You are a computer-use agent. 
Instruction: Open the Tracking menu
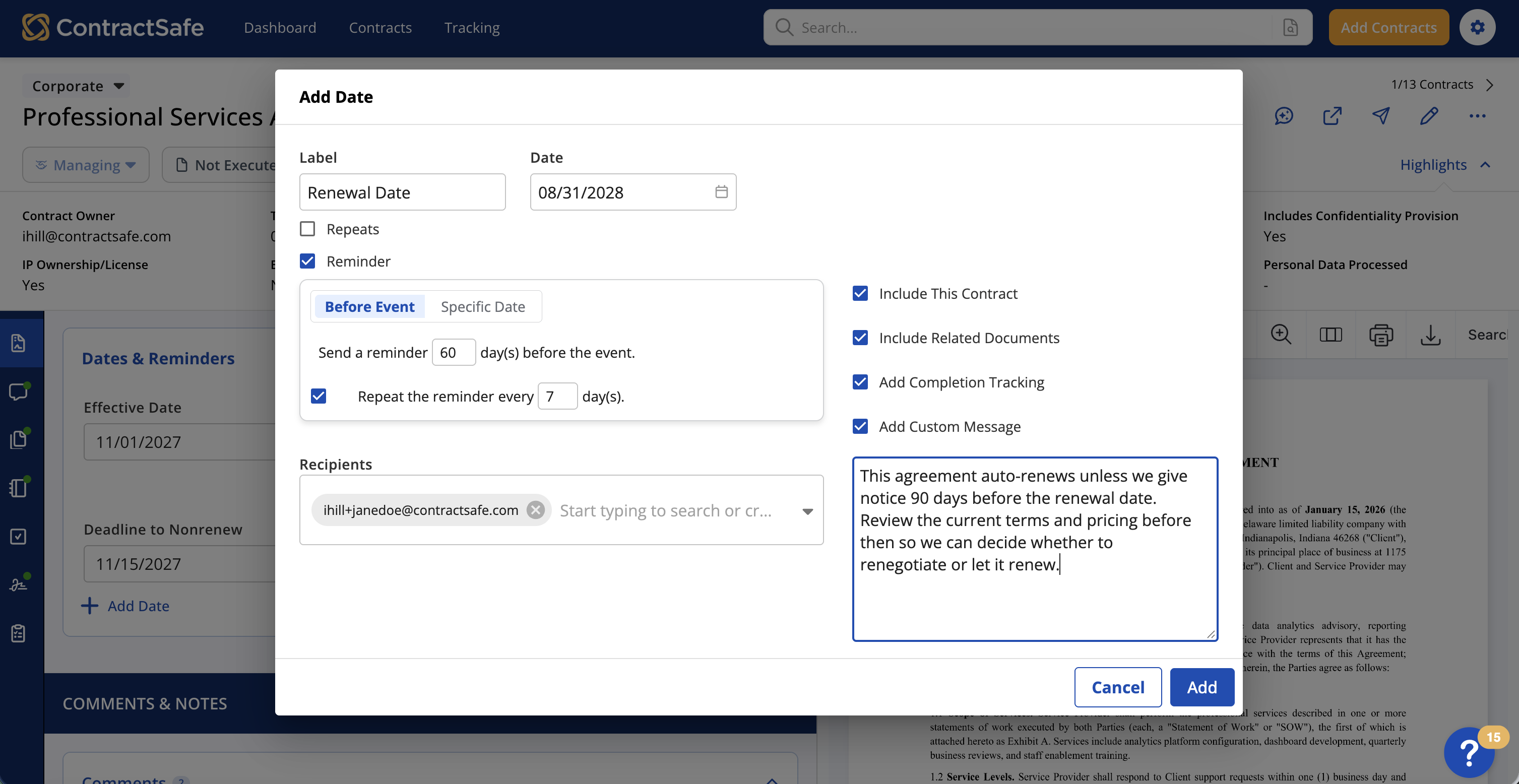[472, 27]
